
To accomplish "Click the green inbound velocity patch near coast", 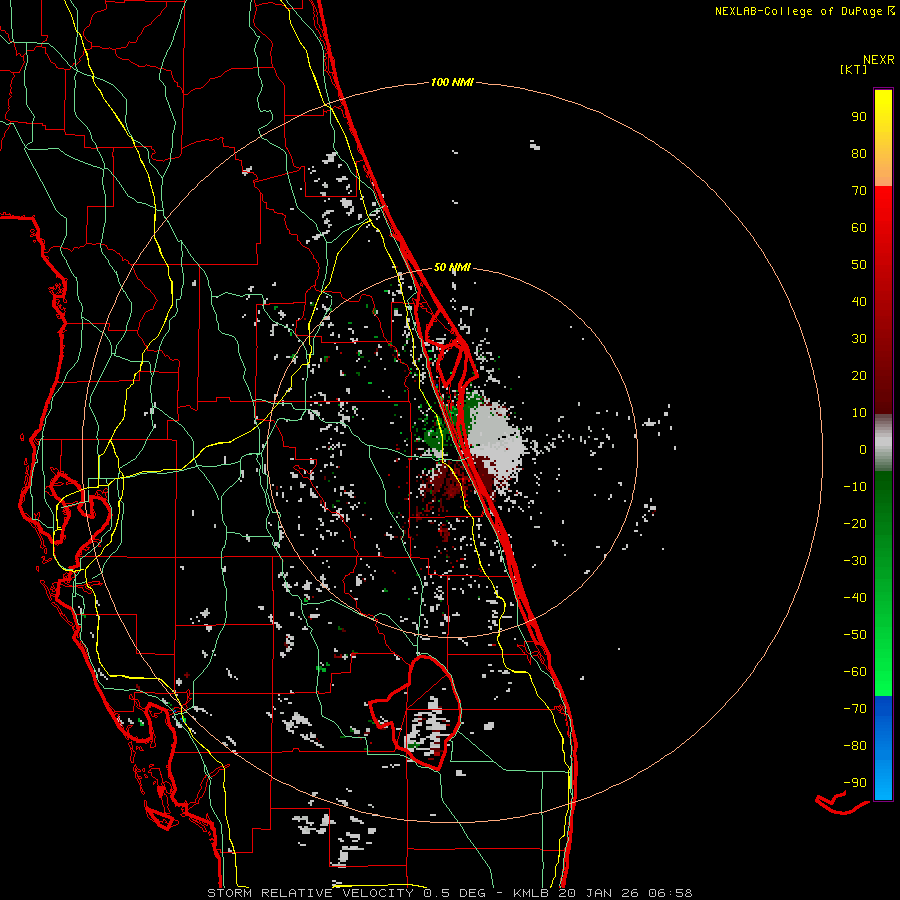I will pyautogui.click(x=435, y=438).
